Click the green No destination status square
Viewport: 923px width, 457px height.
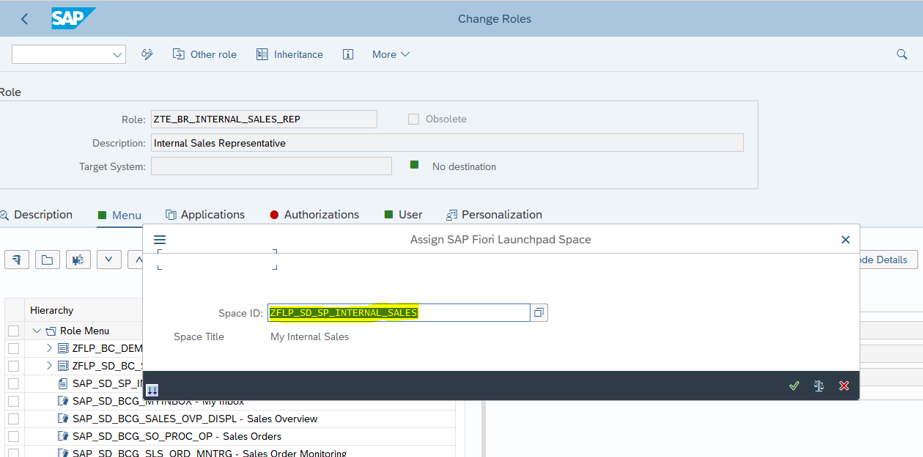pos(414,165)
